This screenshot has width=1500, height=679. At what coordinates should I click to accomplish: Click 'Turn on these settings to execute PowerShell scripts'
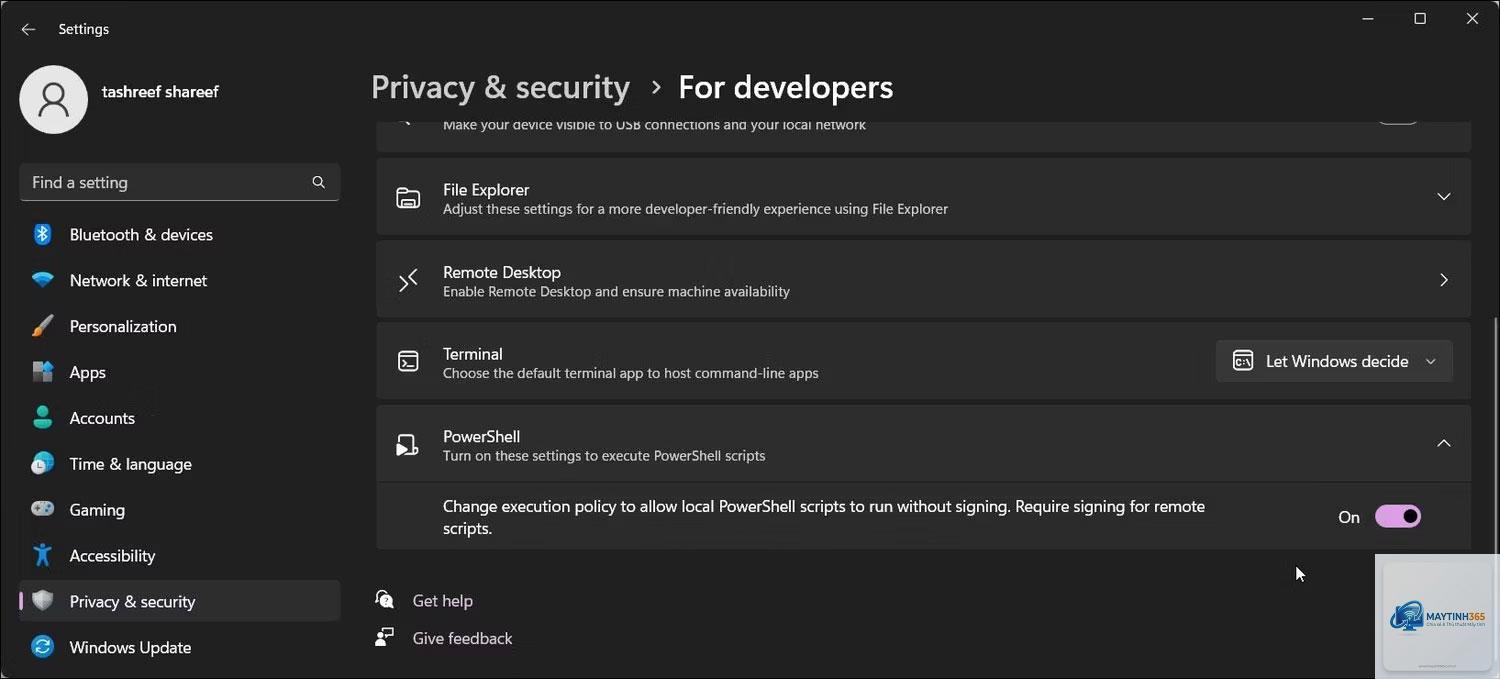pyautogui.click(x=604, y=456)
